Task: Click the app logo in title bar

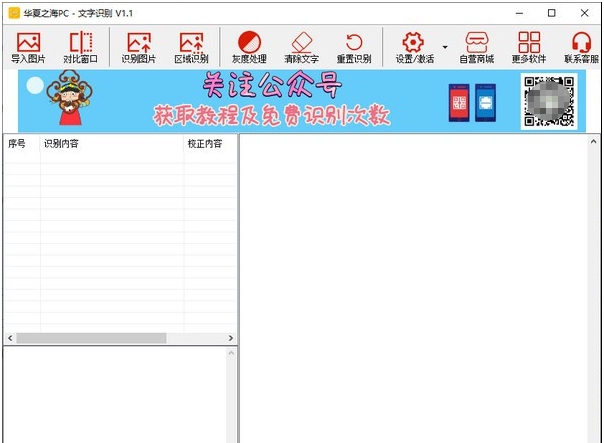Action: (x=14, y=13)
